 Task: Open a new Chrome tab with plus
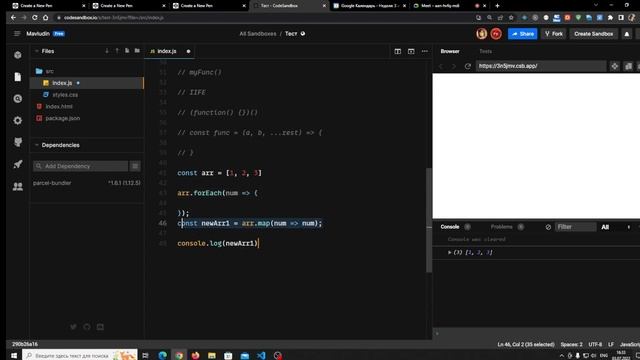497,6
